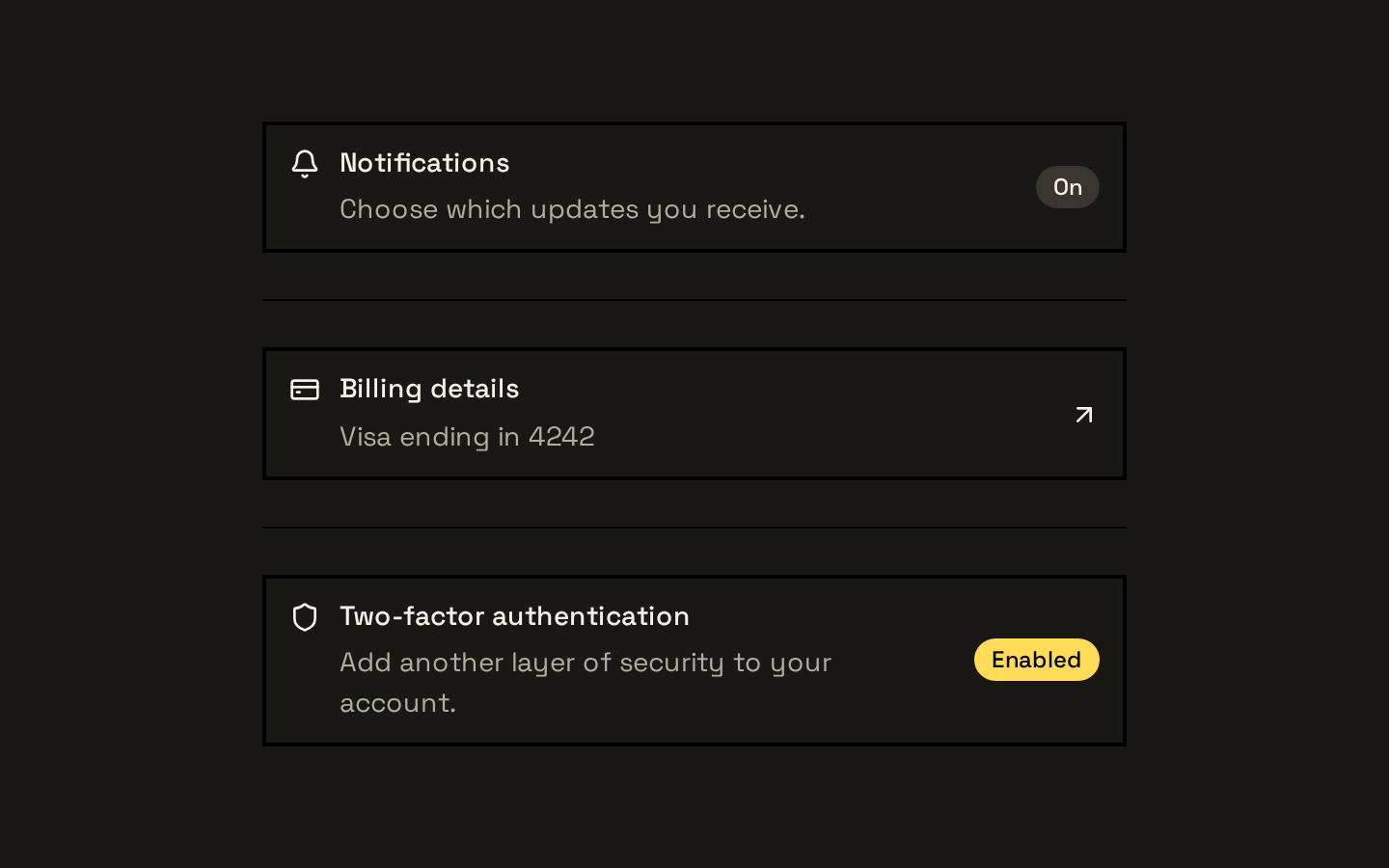Click the credit card icon for Billing details

[305, 390]
